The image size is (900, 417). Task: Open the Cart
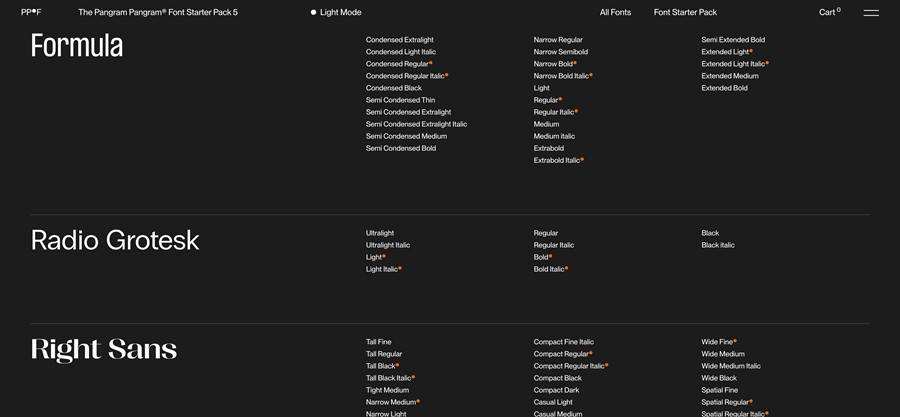(x=829, y=12)
